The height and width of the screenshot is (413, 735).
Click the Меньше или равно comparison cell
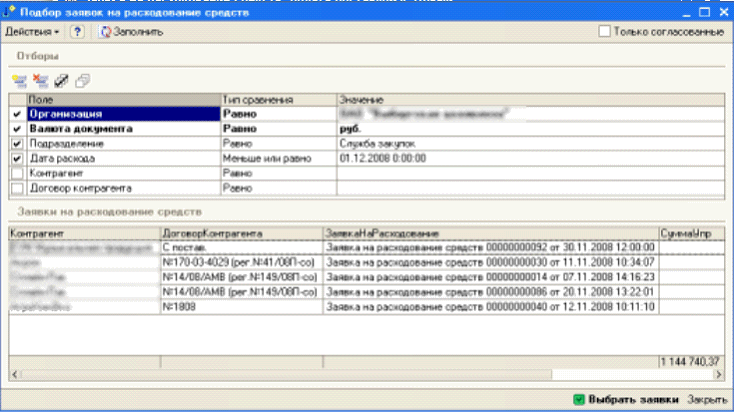click(278, 158)
